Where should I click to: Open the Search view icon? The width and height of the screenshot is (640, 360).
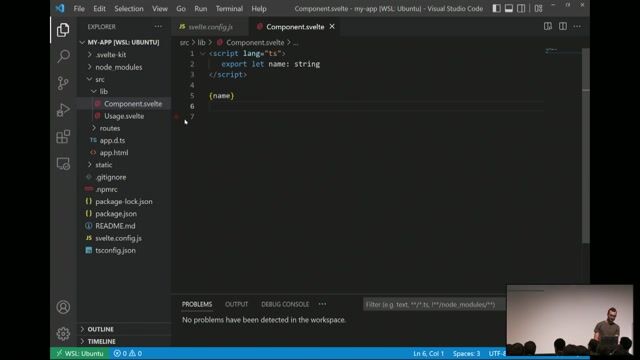click(x=63, y=56)
